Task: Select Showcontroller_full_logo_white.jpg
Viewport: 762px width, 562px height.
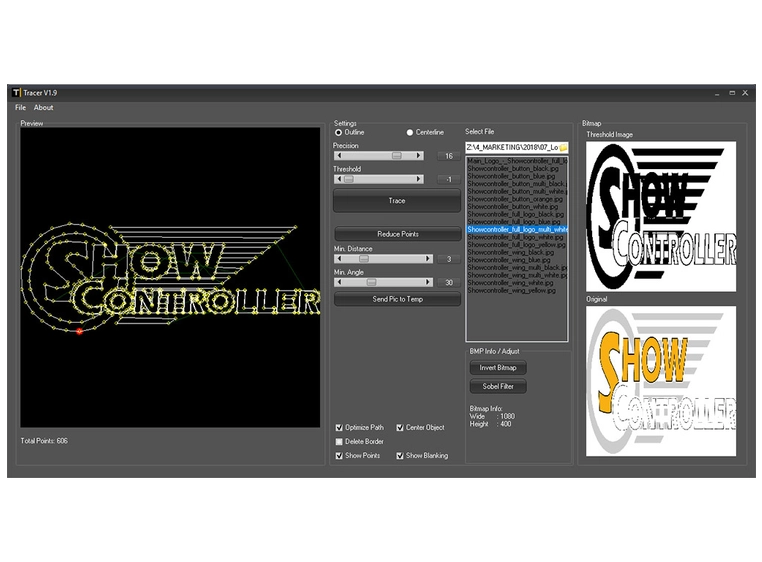Action: [x=517, y=237]
